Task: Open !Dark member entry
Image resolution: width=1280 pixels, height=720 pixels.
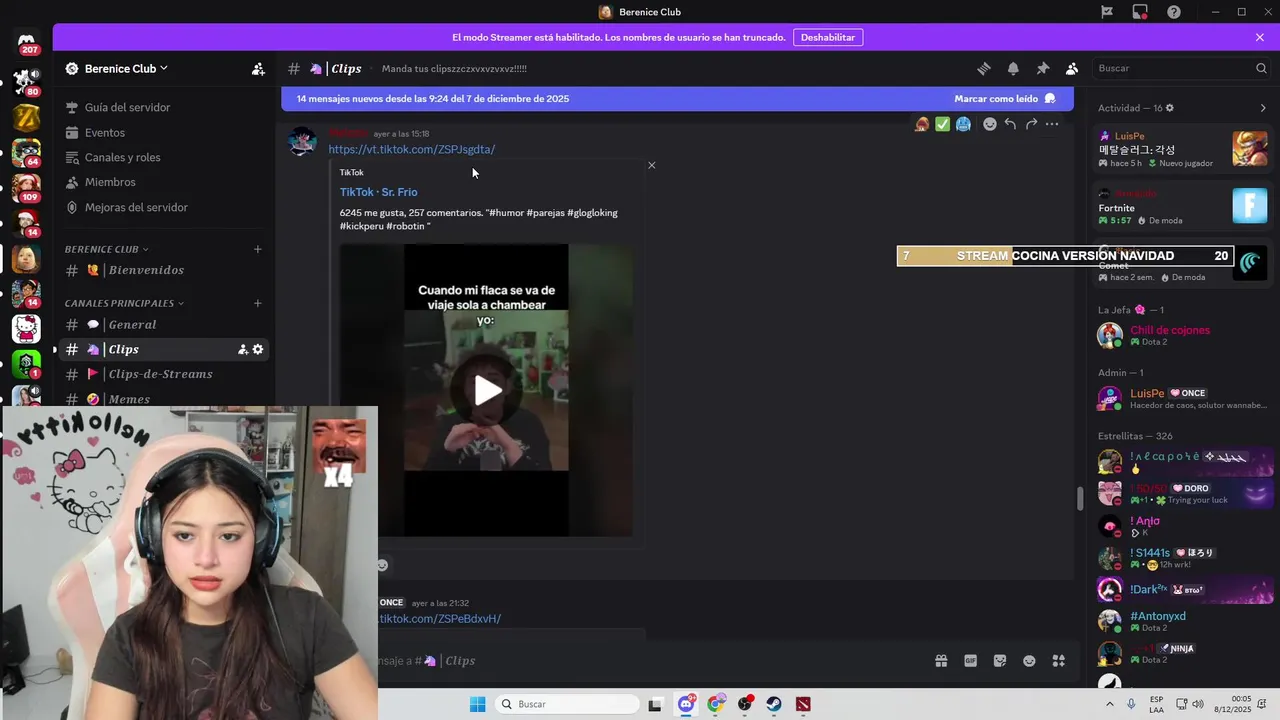Action: (x=1183, y=590)
